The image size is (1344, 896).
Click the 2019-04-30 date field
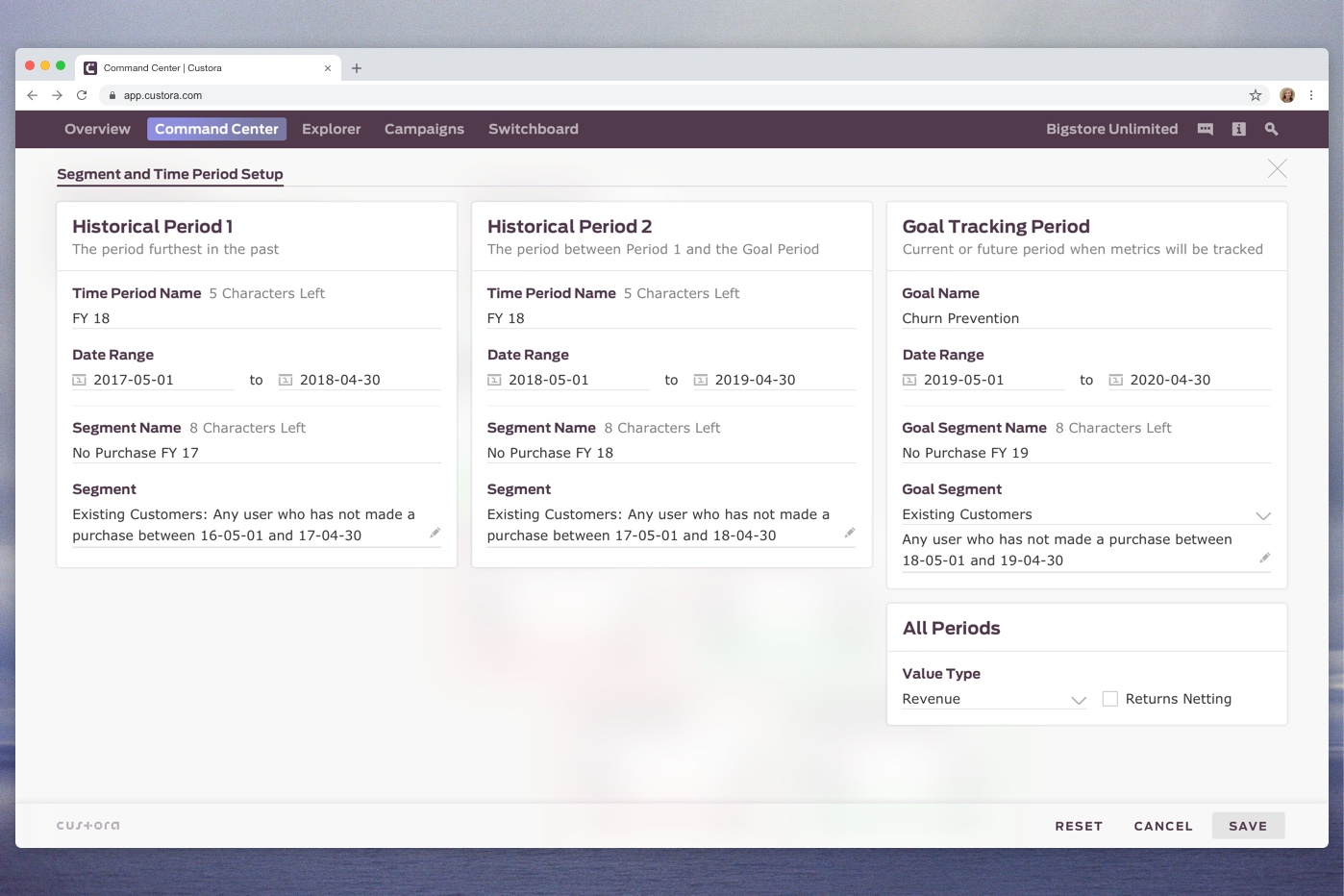(x=775, y=380)
